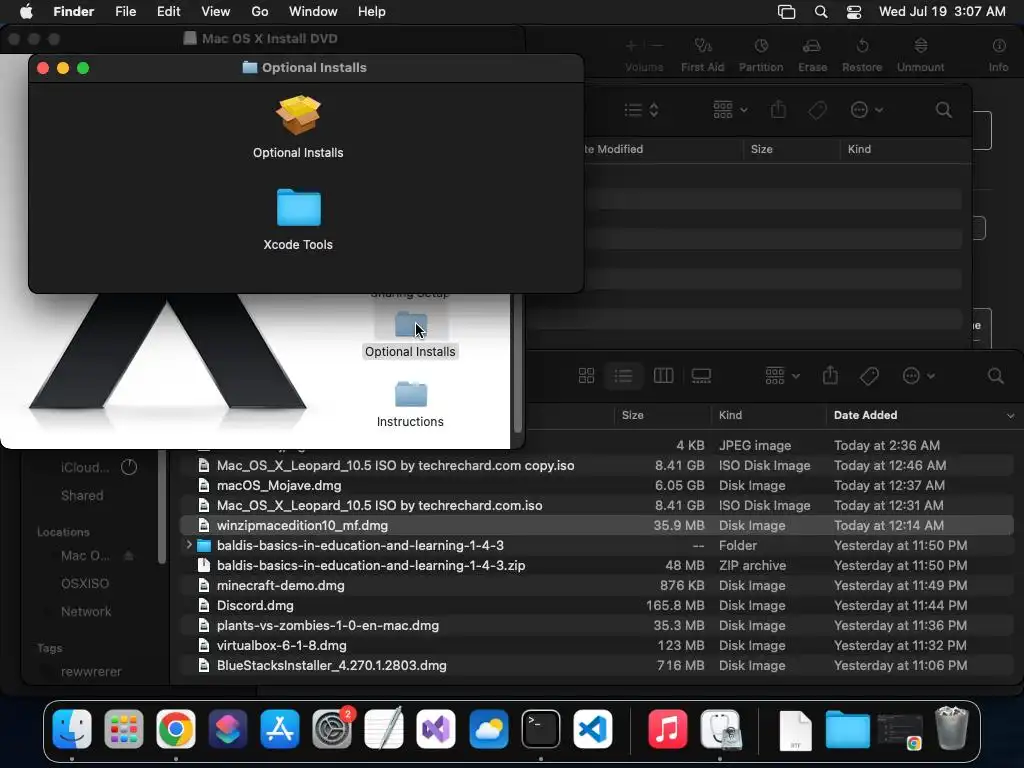Image resolution: width=1024 pixels, height=768 pixels.
Task: Open Music app from the Dock
Action: 667,729
